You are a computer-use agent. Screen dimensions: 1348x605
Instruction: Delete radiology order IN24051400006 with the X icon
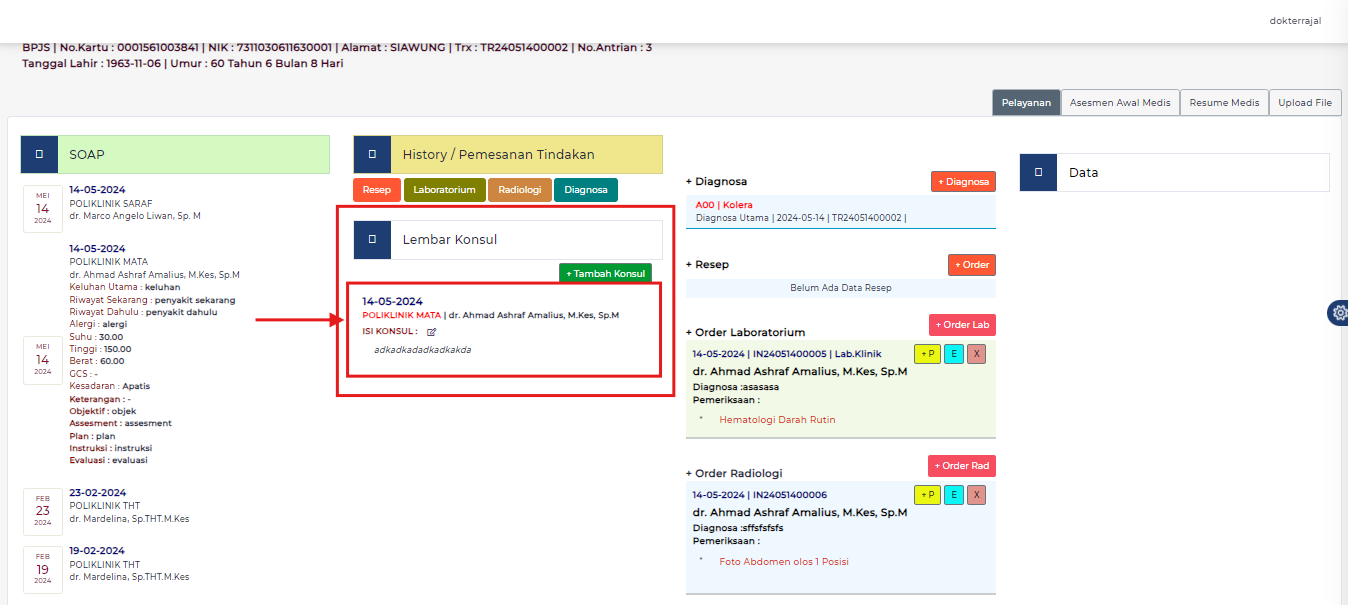click(x=975, y=494)
